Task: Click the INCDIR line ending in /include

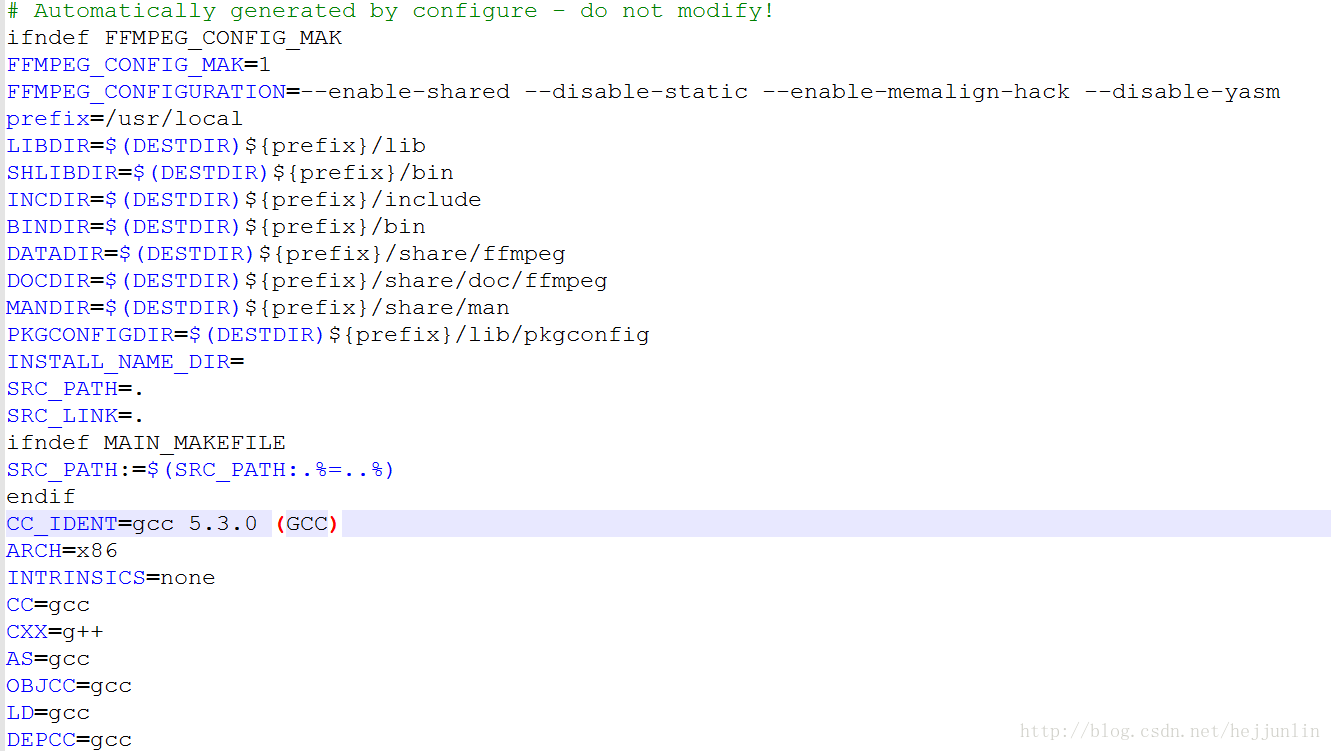Action: 244,200
